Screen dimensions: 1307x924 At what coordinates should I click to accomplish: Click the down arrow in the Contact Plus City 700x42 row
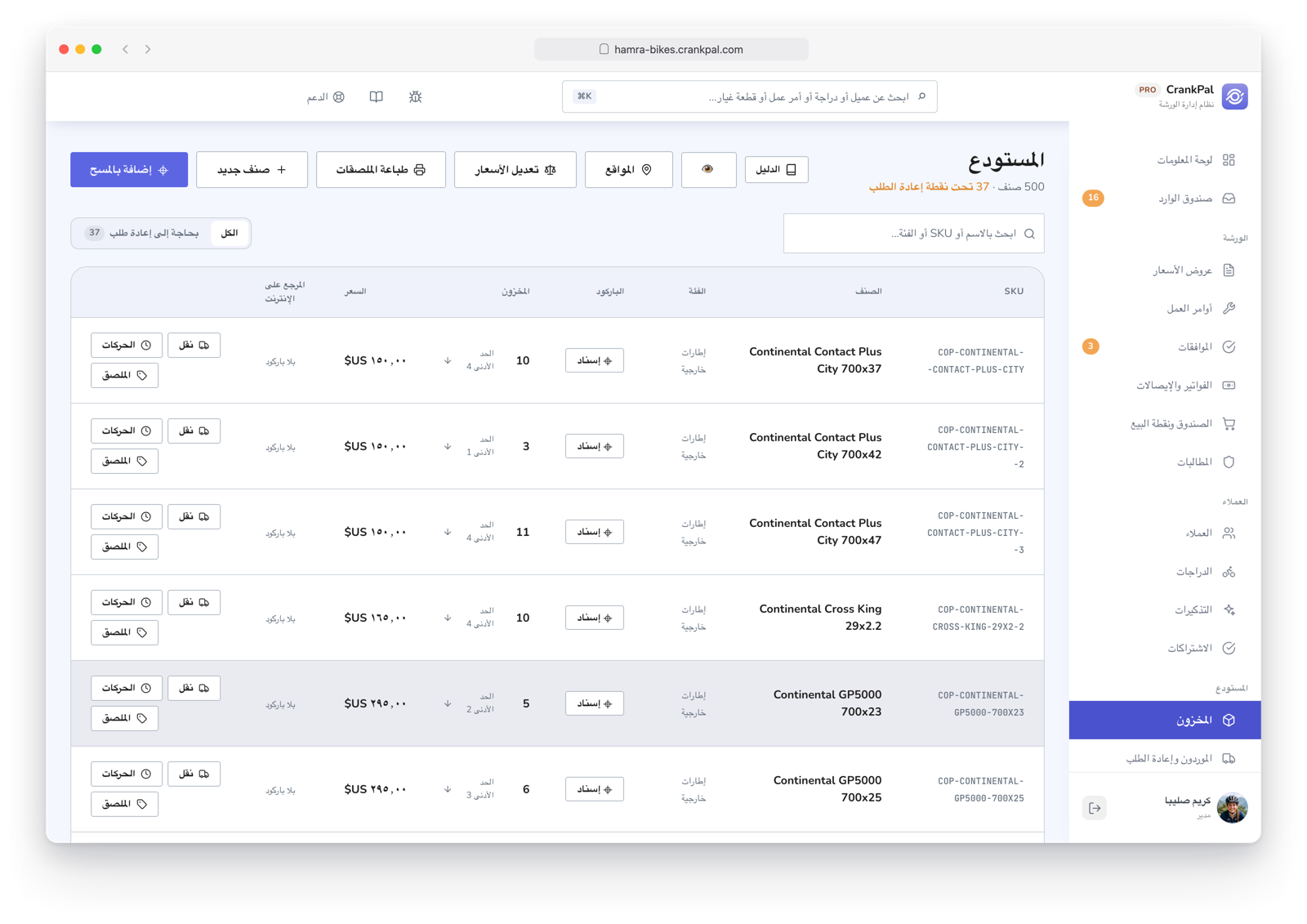448,446
